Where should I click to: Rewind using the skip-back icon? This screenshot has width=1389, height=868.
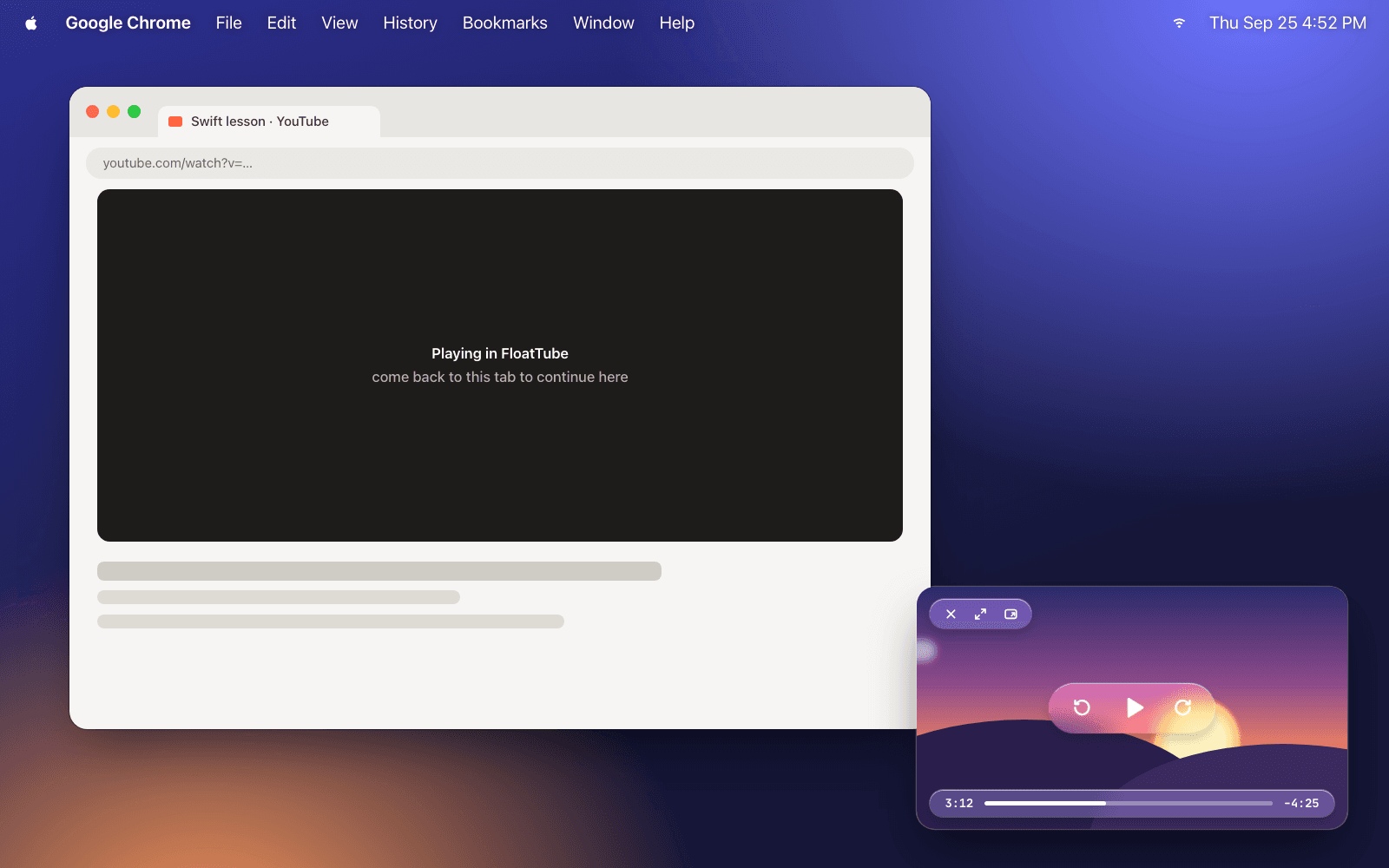(x=1082, y=707)
